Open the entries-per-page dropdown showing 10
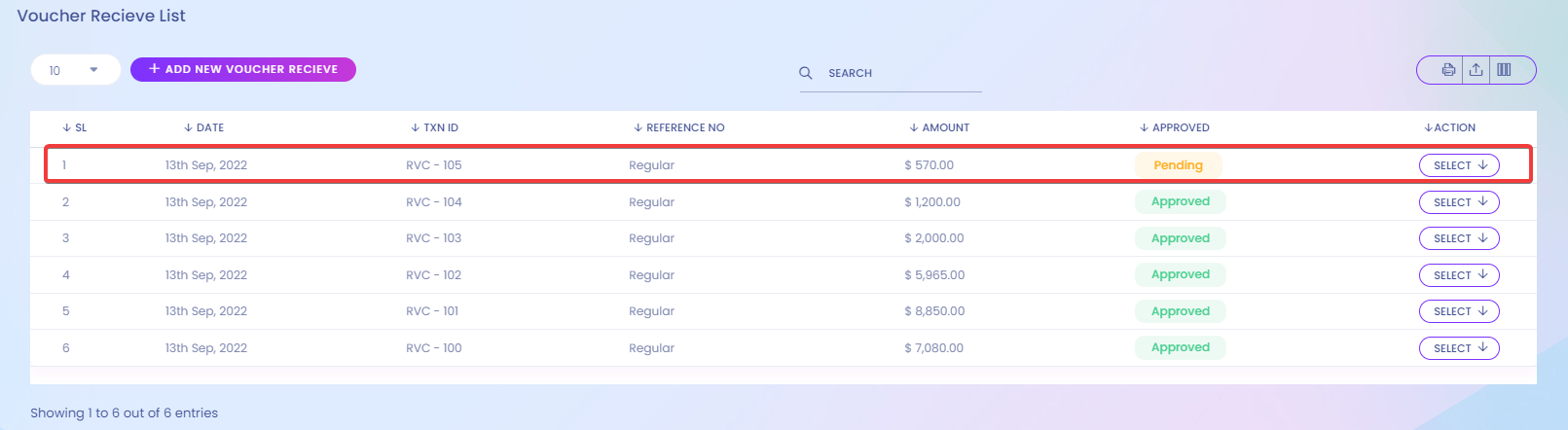This screenshot has height=430, width=1568. (75, 70)
